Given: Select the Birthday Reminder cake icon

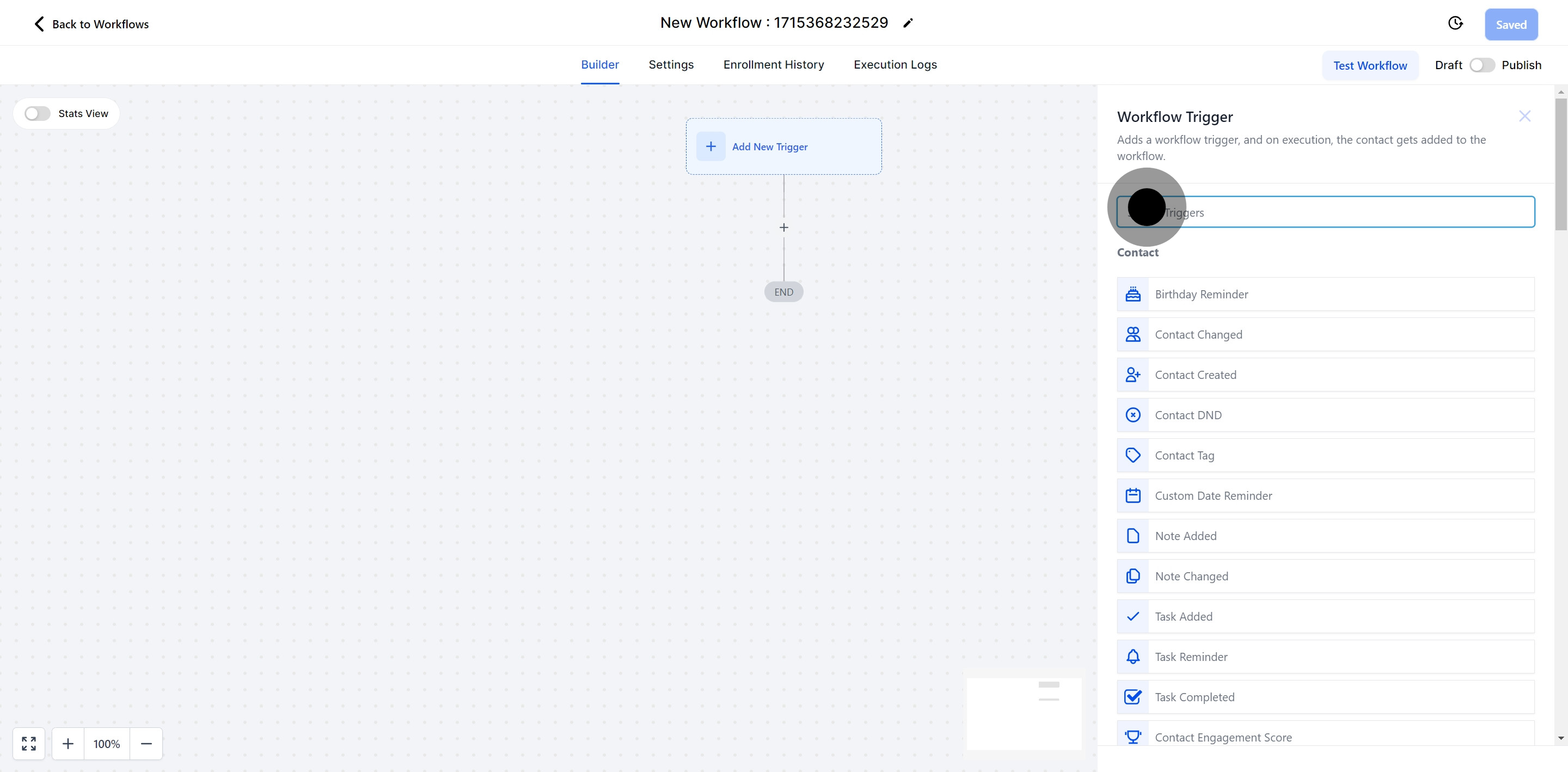Looking at the screenshot, I should click(x=1133, y=294).
